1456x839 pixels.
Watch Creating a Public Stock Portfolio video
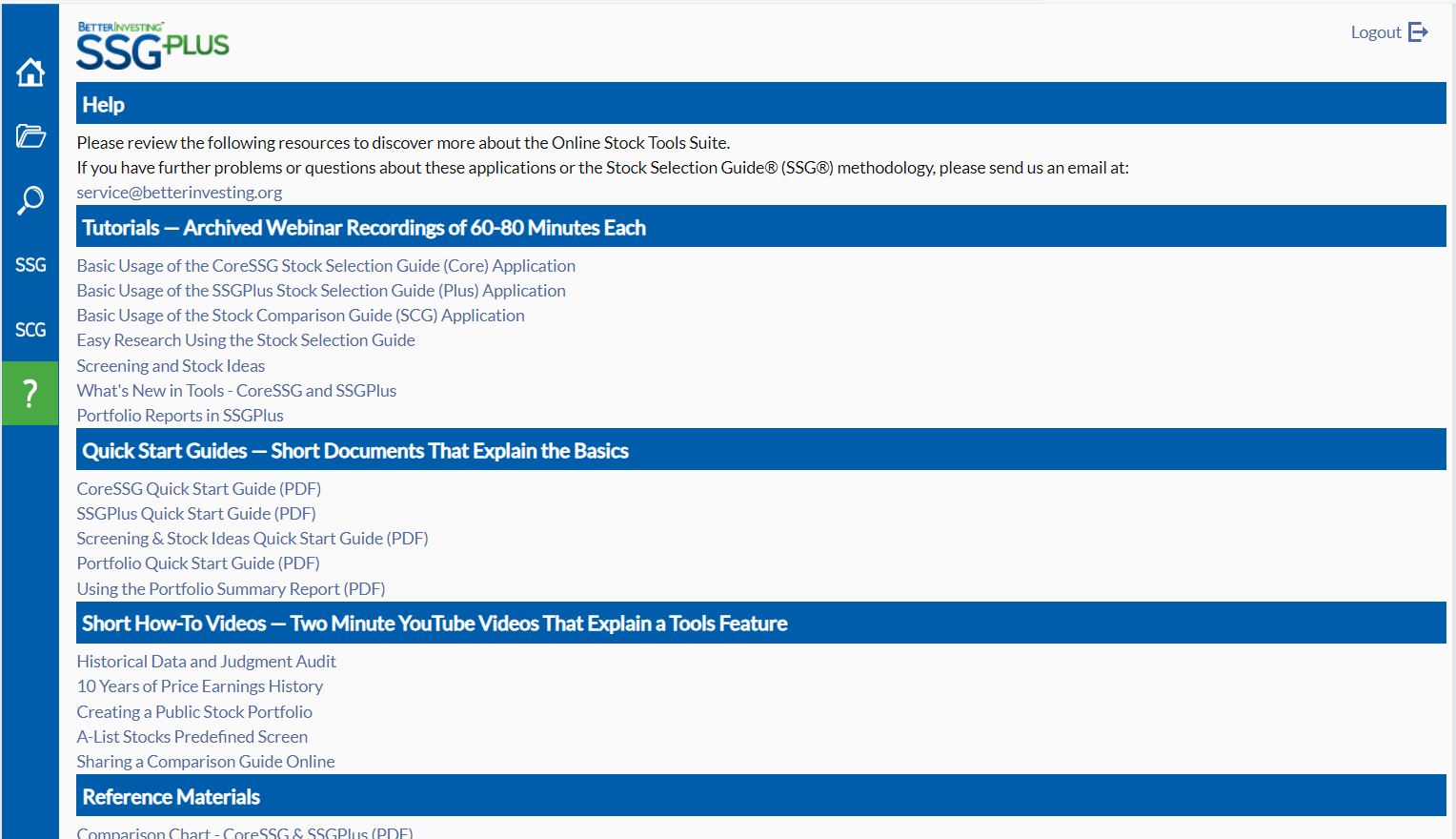(194, 712)
